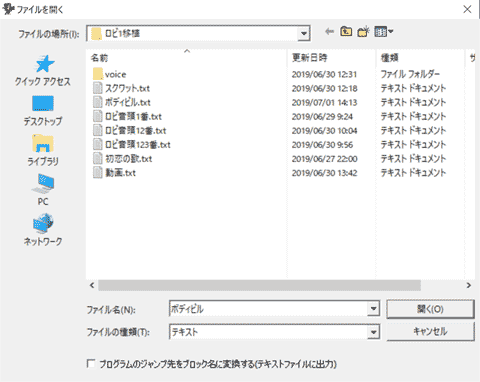The image size is (480, 382).
Task: Click the ボディビル.txt file icon
Action: [98, 102]
